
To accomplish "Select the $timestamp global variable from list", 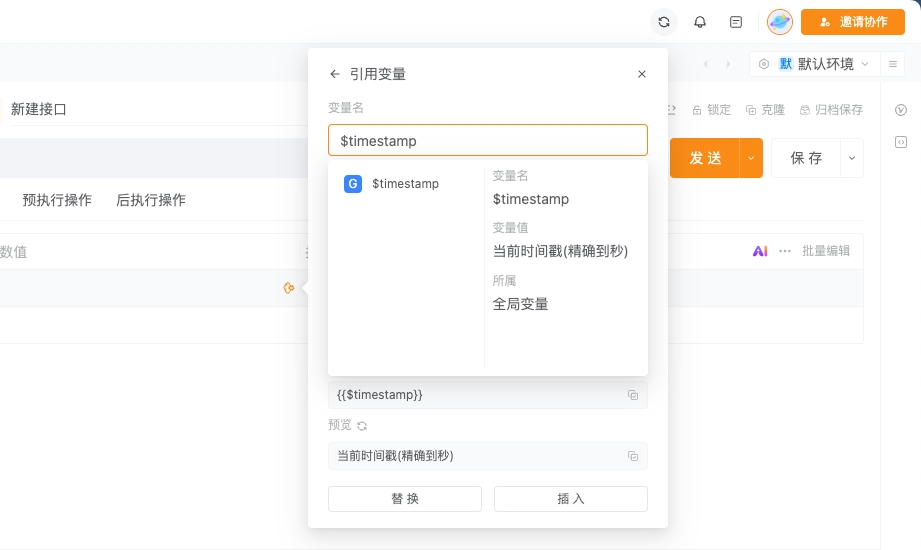I will (x=405, y=184).
